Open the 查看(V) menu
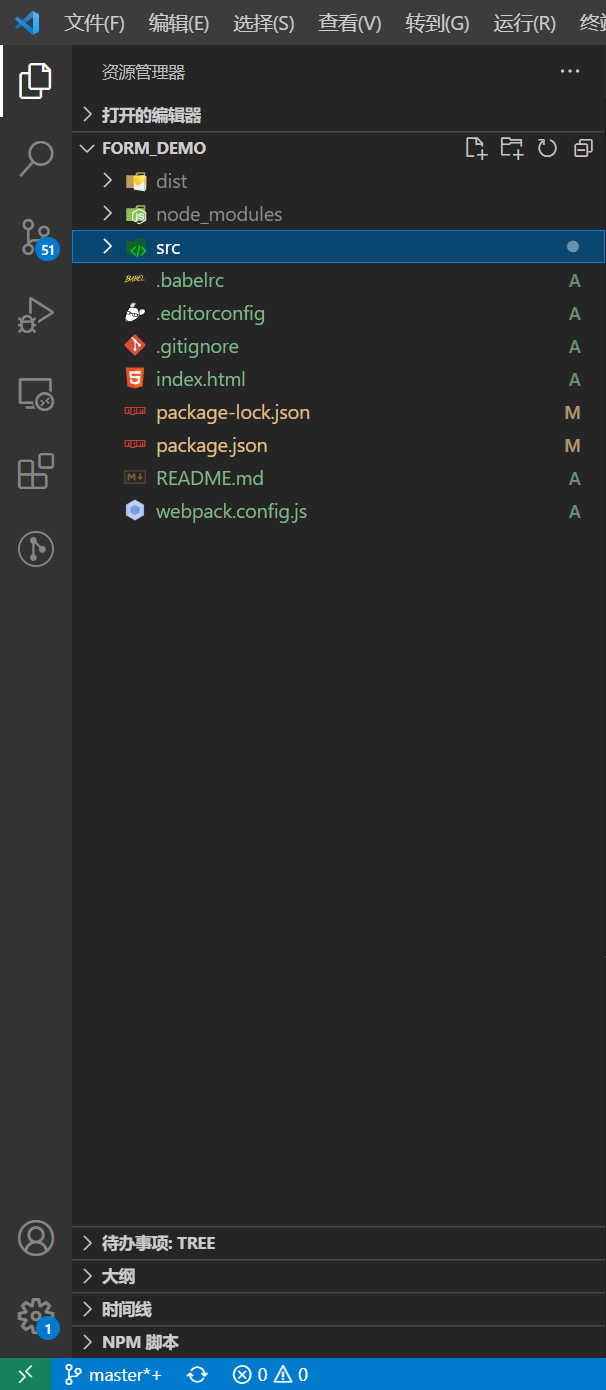606x1390 pixels. (350, 23)
